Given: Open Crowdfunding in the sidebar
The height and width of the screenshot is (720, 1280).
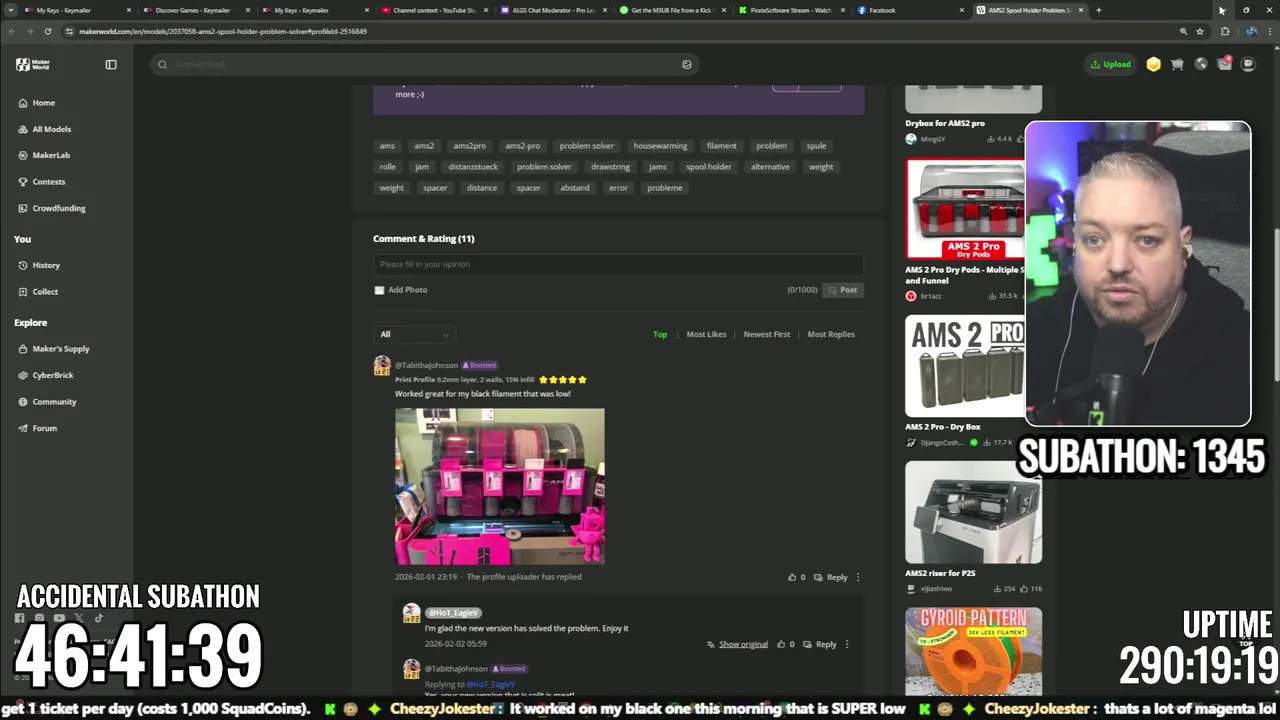Looking at the screenshot, I should coord(51,208).
